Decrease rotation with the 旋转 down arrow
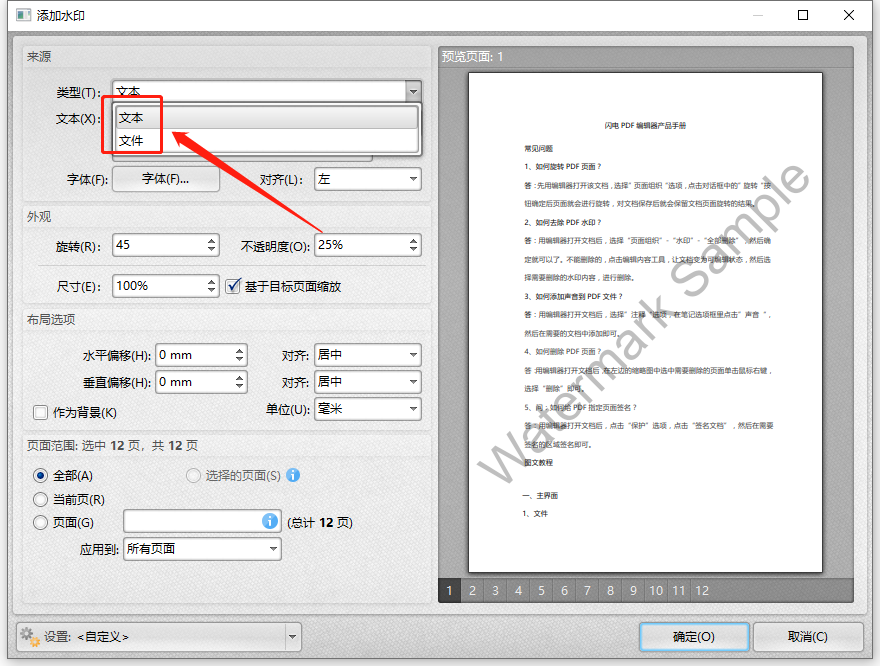Viewport: 880px width, 666px height. (212, 250)
